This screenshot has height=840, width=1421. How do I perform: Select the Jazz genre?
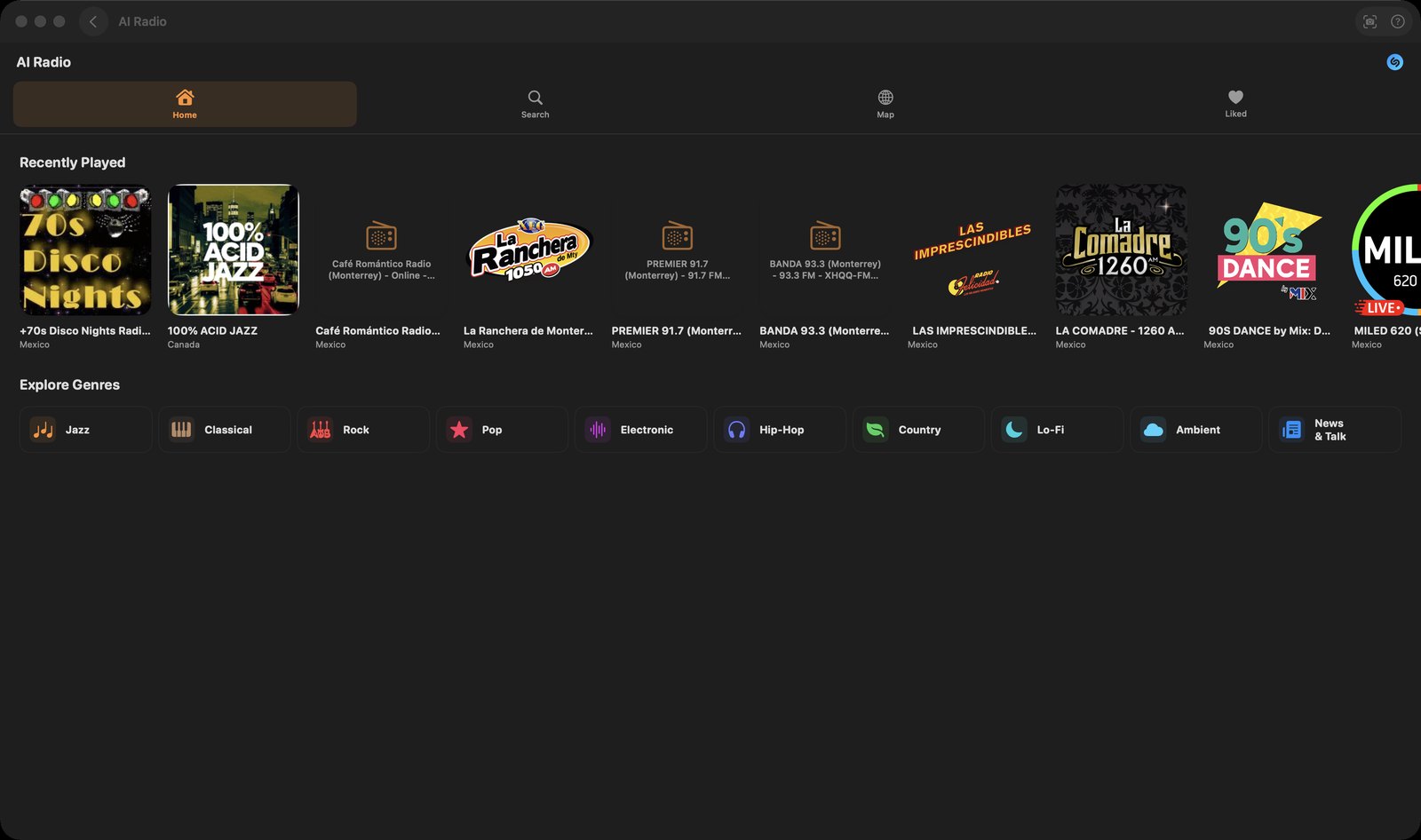tap(85, 430)
